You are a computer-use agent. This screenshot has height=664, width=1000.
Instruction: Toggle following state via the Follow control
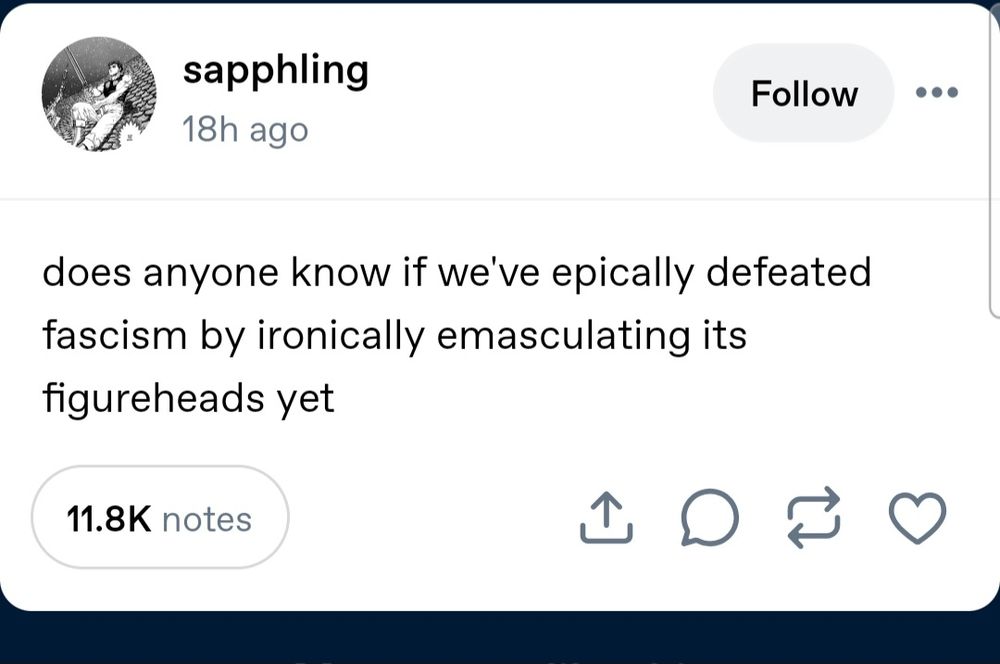pyautogui.click(x=803, y=92)
